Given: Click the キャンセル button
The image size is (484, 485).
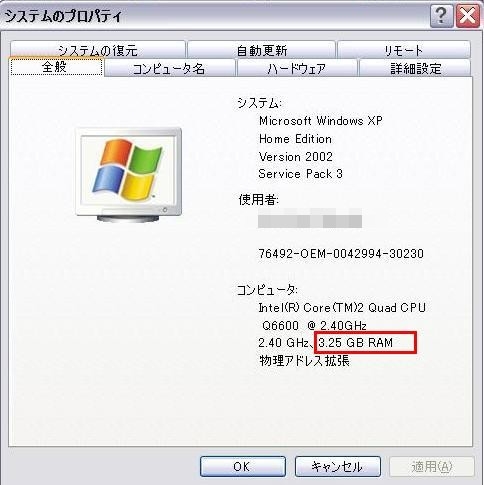Looking at the screenshot, I should point(337,466).
